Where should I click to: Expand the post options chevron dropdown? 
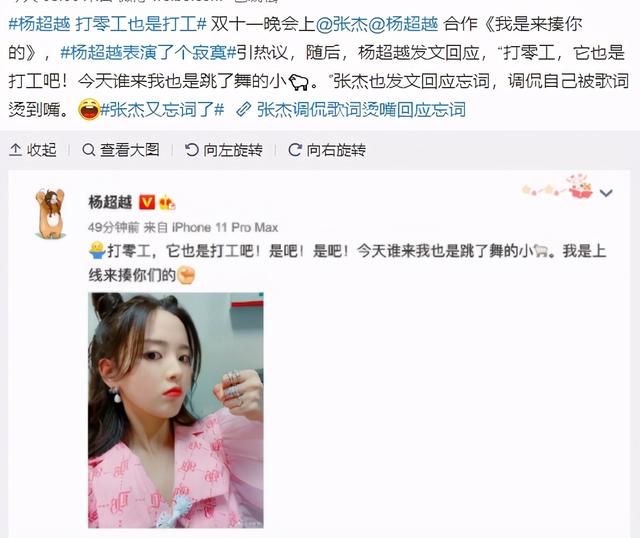[x=606, y=193]
